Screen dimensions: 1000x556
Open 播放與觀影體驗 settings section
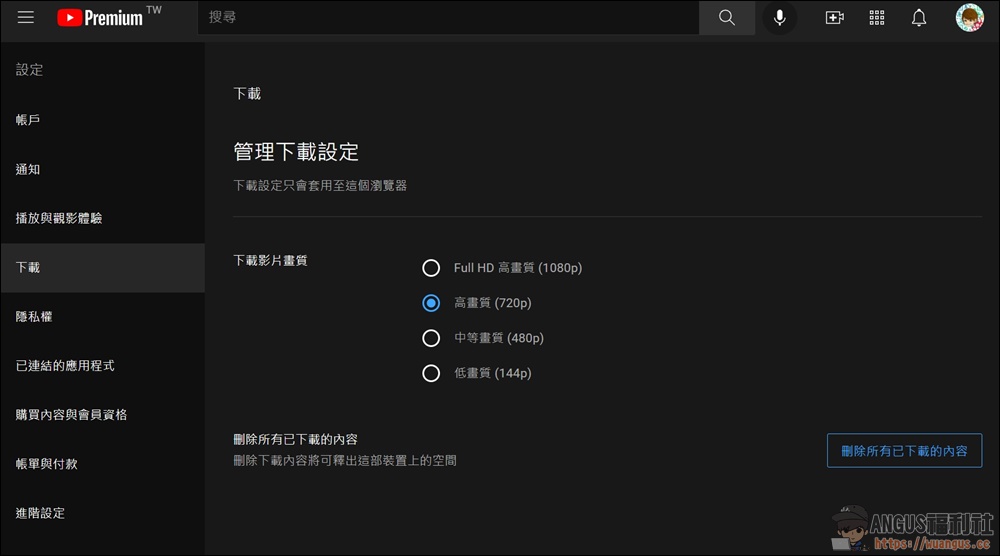[103, 218]
